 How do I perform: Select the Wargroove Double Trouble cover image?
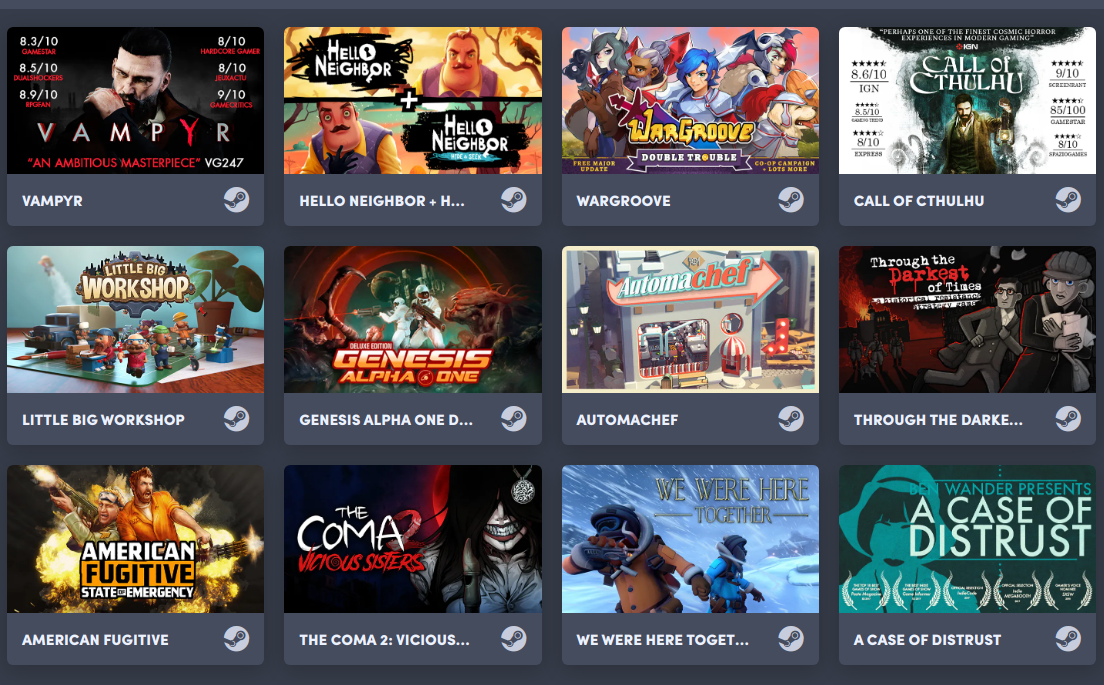[690, 101]
